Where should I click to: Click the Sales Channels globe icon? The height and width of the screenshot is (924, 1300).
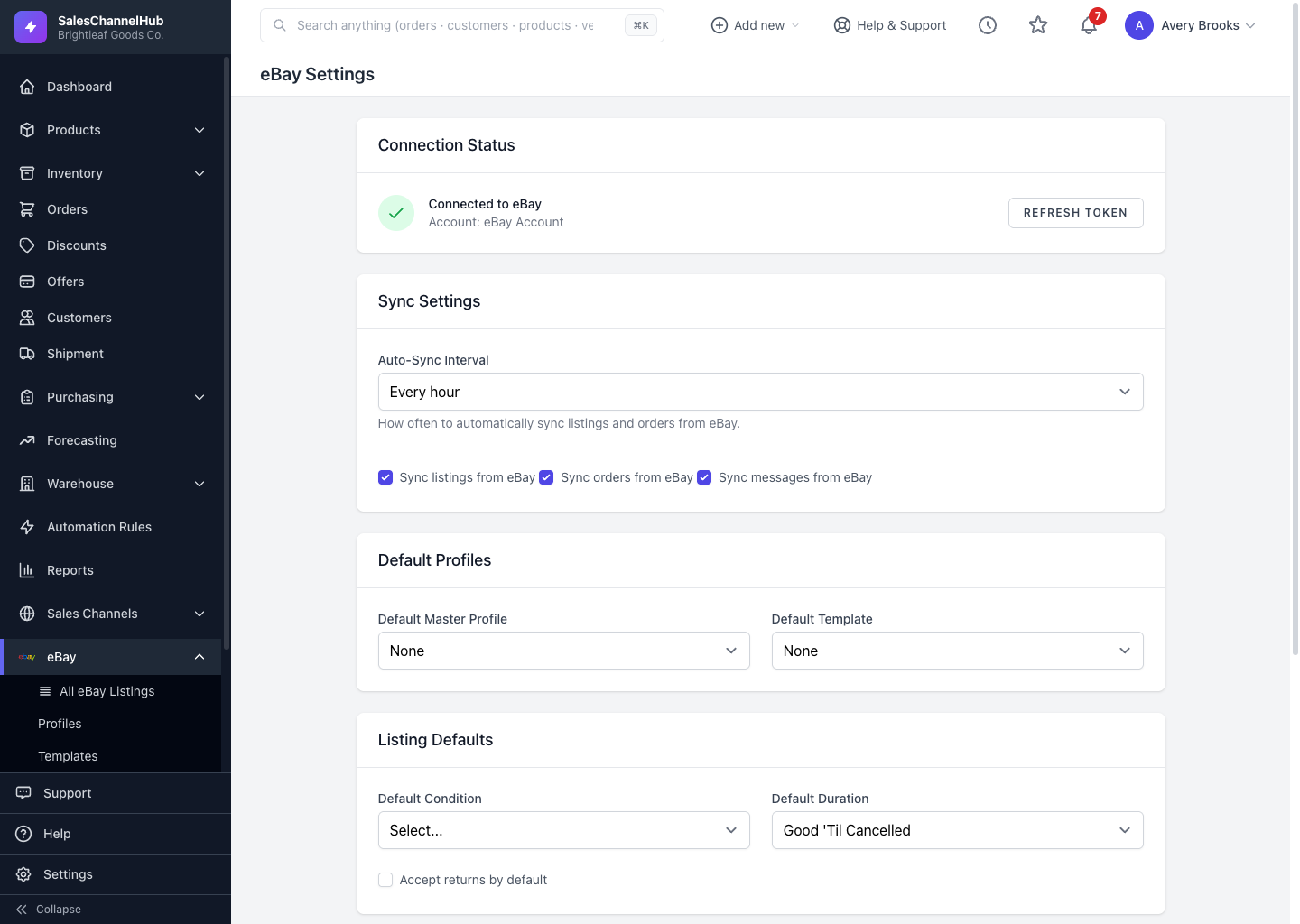coord(27,614)
